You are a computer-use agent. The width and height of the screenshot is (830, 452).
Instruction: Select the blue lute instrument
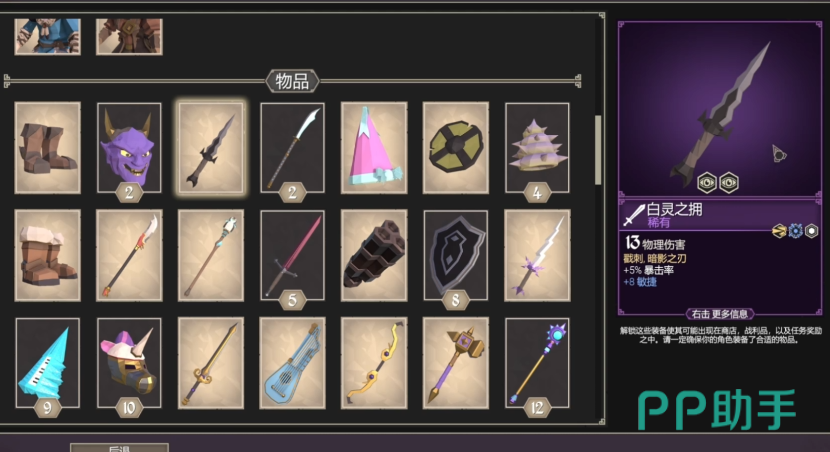pyautogui.click(x=292, y=363)
